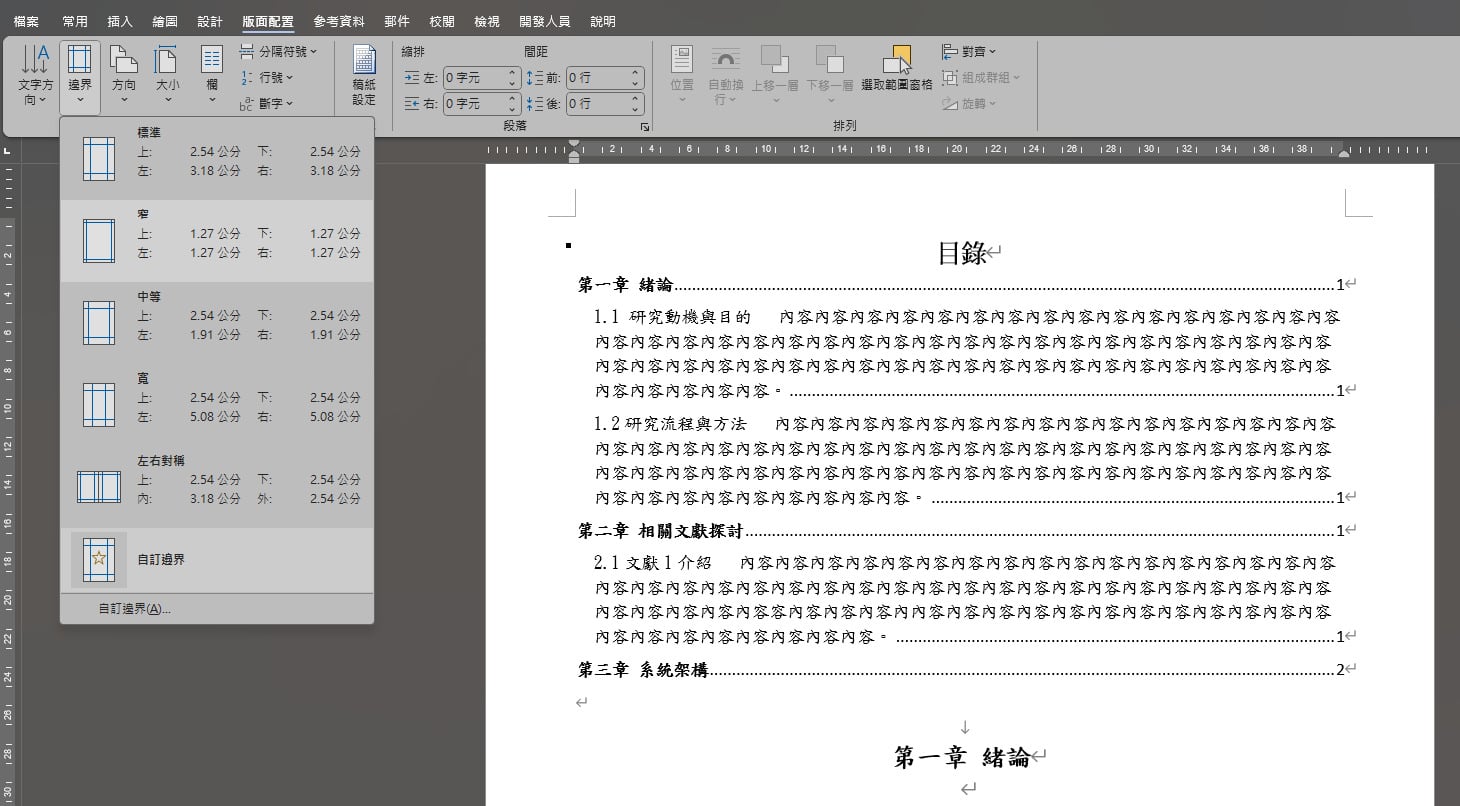Image resolution: width=1460 pixels, height=806 pixels.
Task: Click the 邊界 margins button
Action: [80, 75]
